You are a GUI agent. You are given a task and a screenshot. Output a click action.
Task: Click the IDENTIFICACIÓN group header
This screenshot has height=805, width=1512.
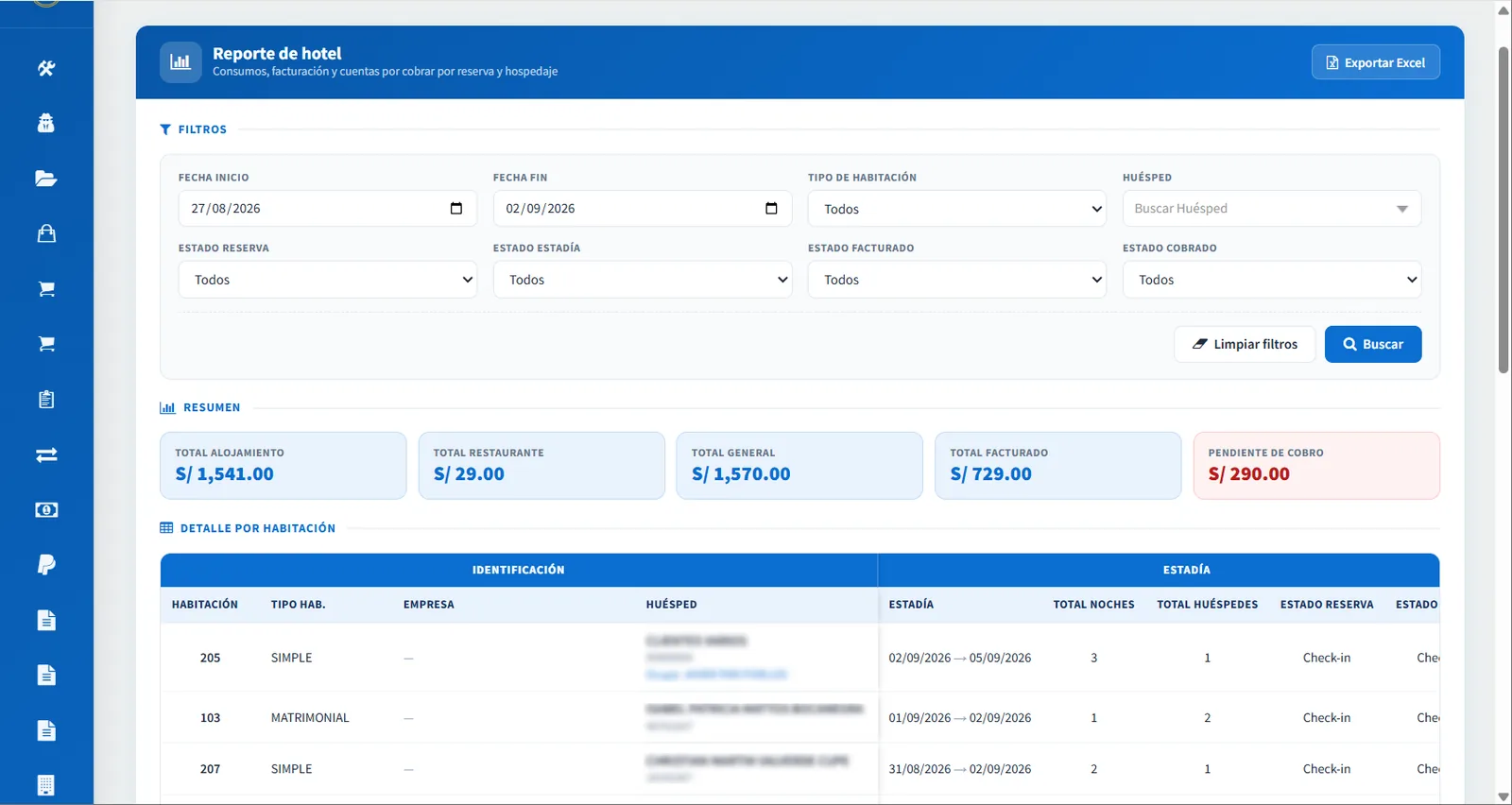519,570
